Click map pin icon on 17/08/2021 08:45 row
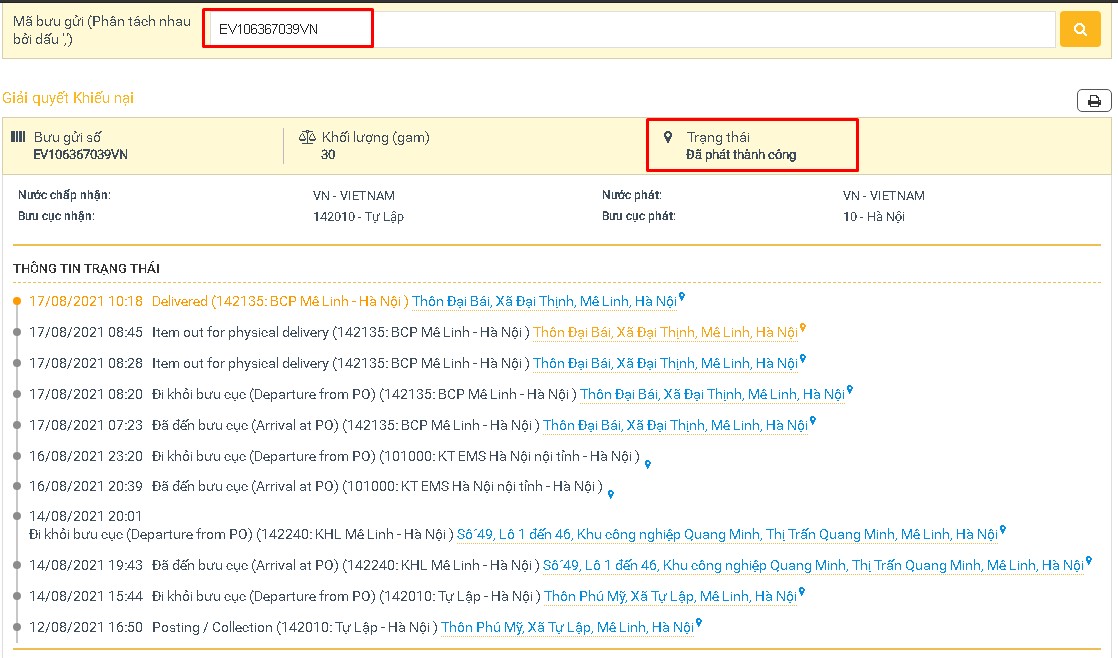This screenshot has height=658, width=1118. coord(803,328)
